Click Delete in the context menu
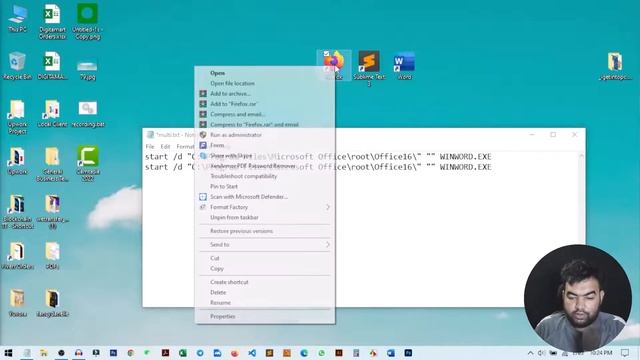This screenshot has height=360, width=640. click(x=218, y=293)
